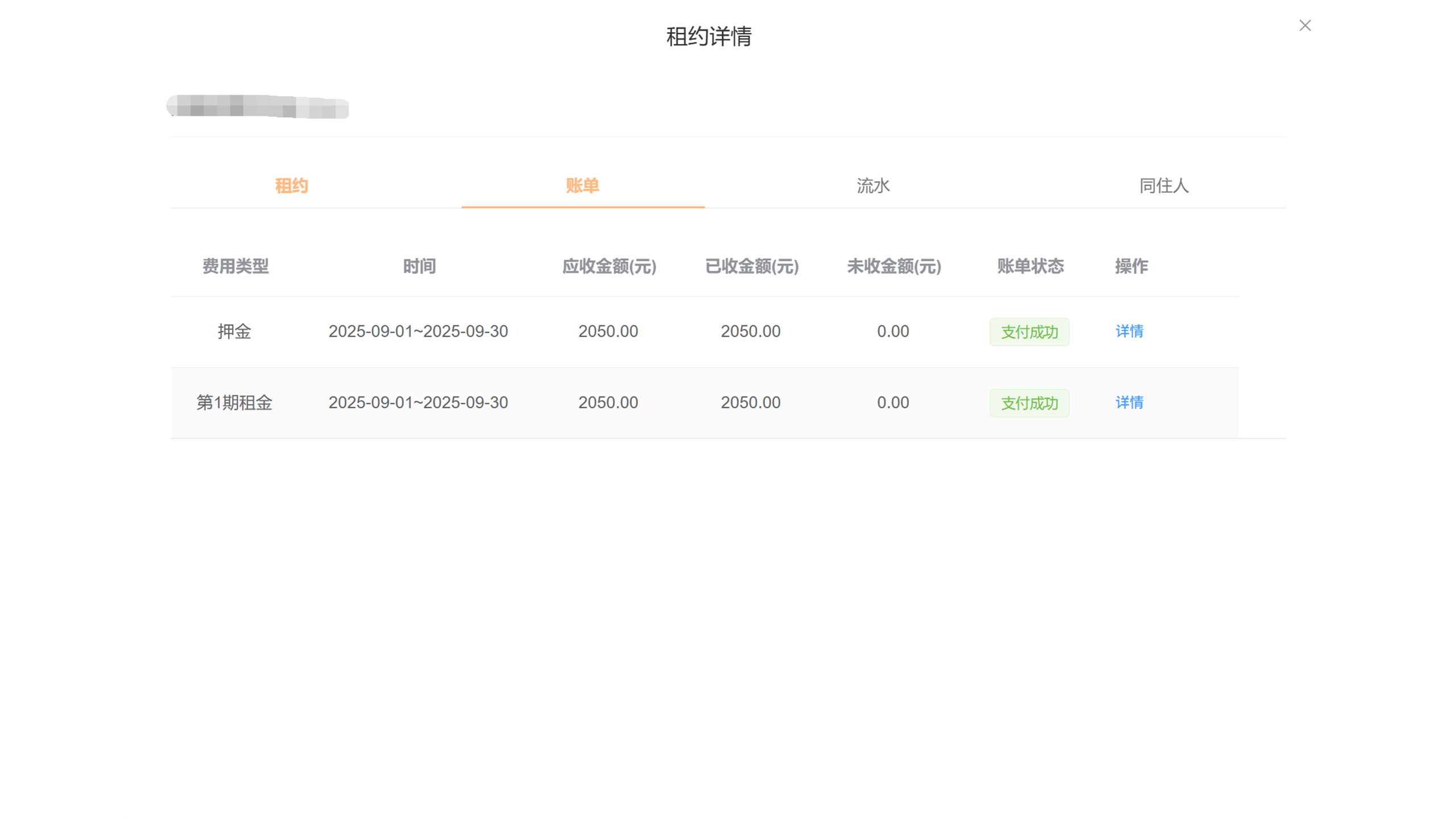Click the 未收金额(元) column header
Viewport: 1456px width, 819px height.
tap(894, 266)
